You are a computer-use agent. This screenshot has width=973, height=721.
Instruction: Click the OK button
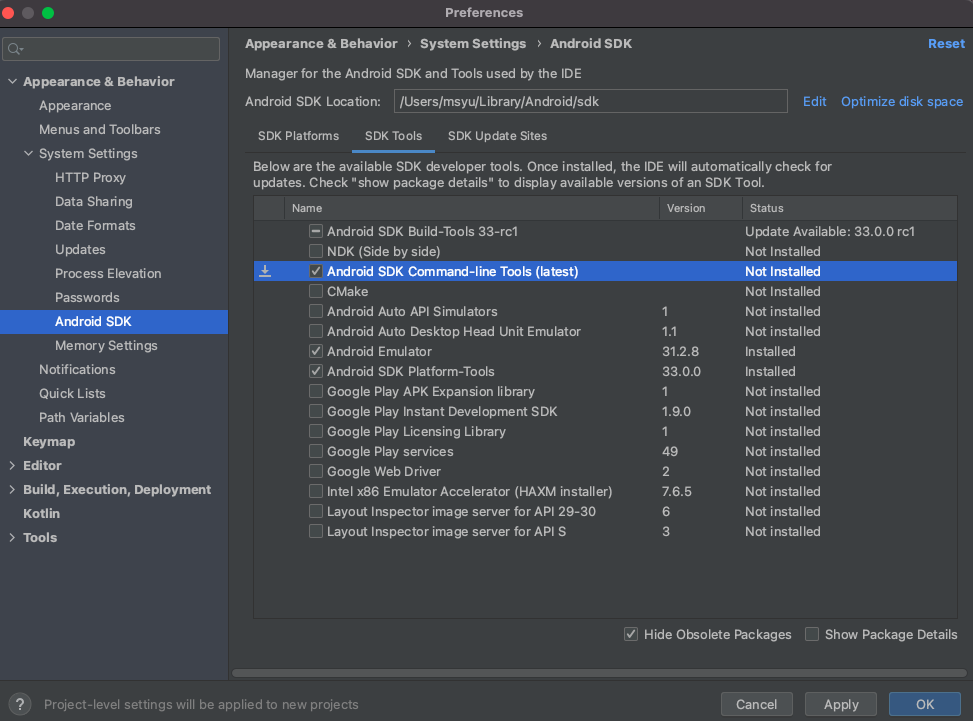point(925,704)
